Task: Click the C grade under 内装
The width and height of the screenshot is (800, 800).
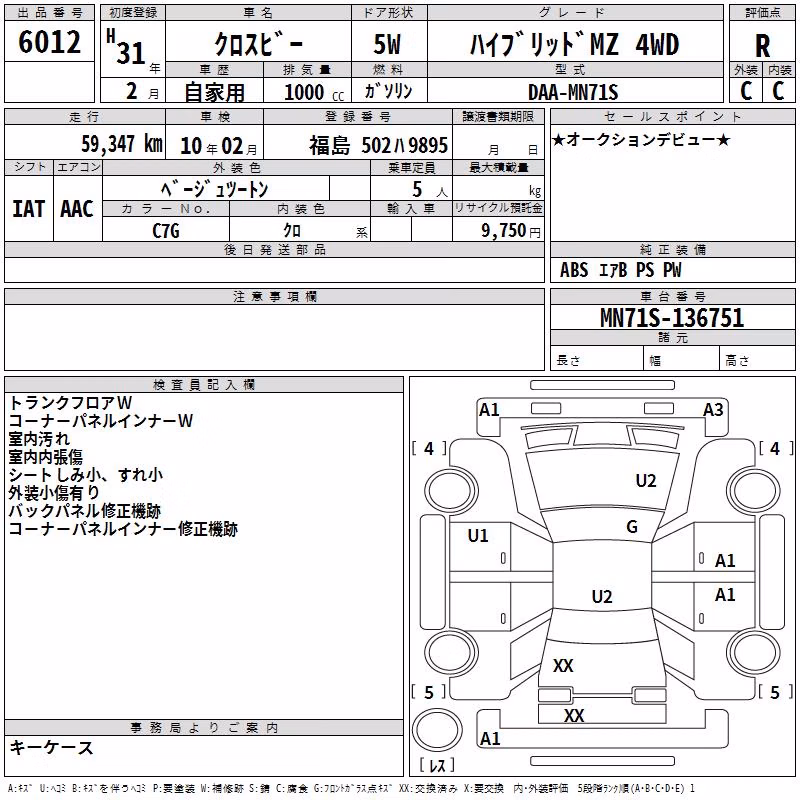Action: (x=779, y=91)
